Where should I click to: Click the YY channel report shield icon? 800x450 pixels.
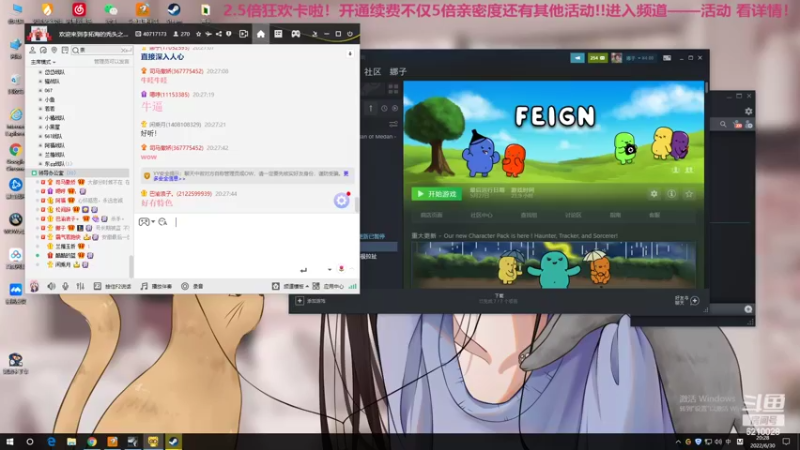[229, 34]
